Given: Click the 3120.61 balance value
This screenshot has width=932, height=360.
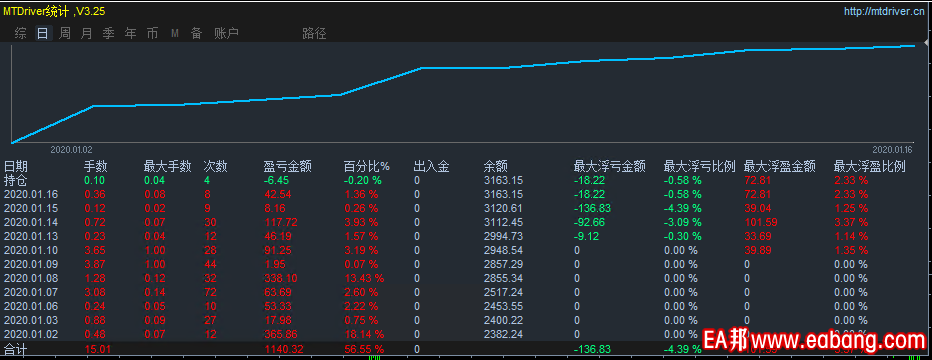Looking at the screenshot, I should click(x=503, y=208).
